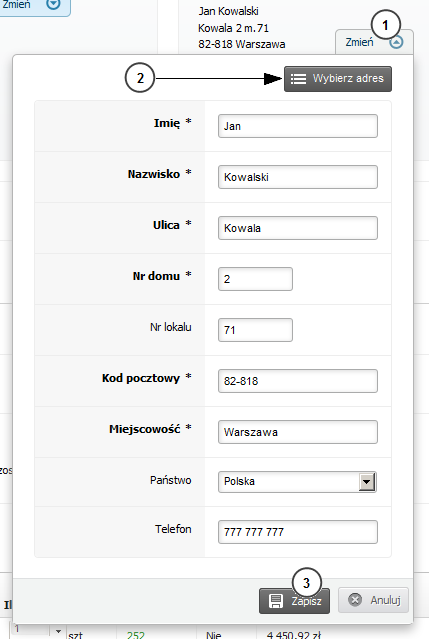The height and width of the screenshot is (640, 429).
Task: Click the gray X cancel icon
Action: (x=355, y=600)
